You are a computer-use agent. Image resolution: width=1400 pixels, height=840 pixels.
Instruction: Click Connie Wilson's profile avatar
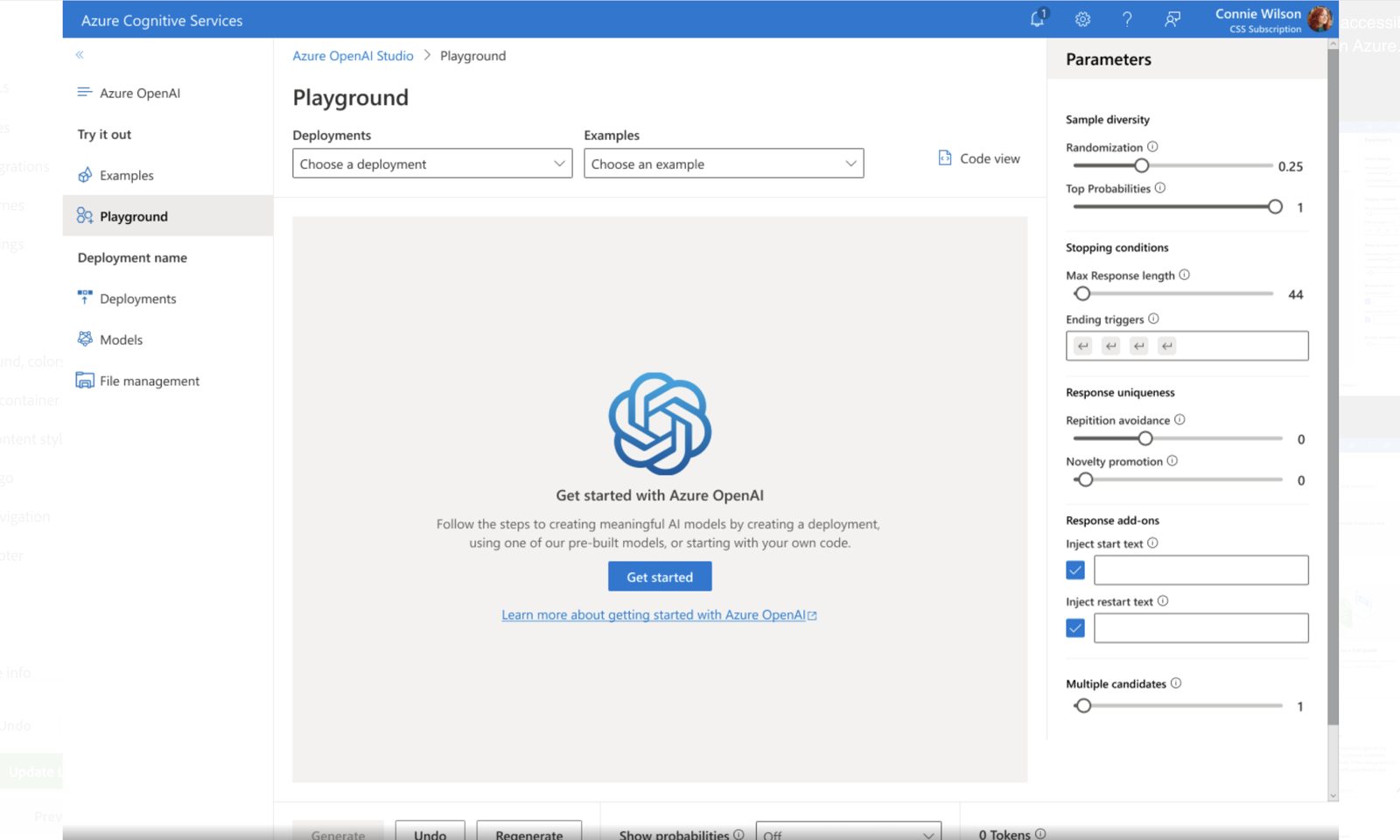(1319, 19)
